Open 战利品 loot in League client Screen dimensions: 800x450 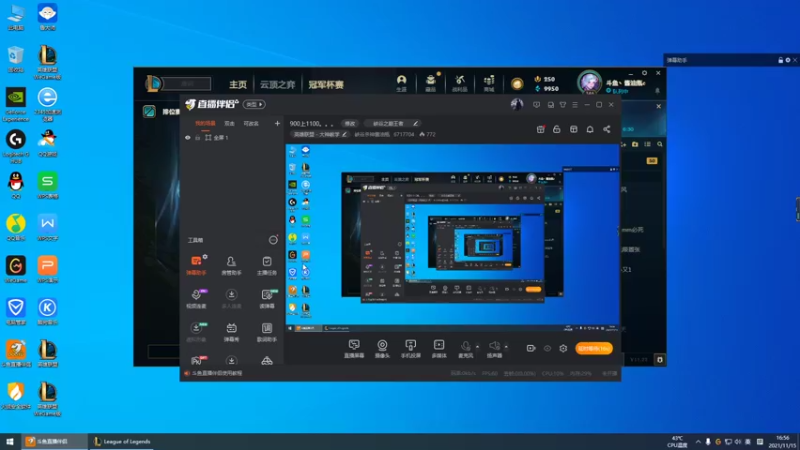coord(460,83)
